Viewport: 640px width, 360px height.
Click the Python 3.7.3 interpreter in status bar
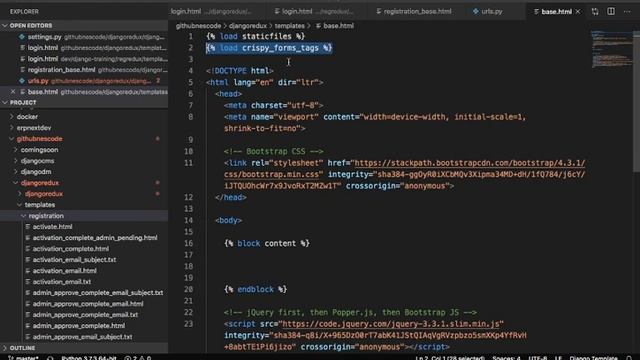coord(89,358)
